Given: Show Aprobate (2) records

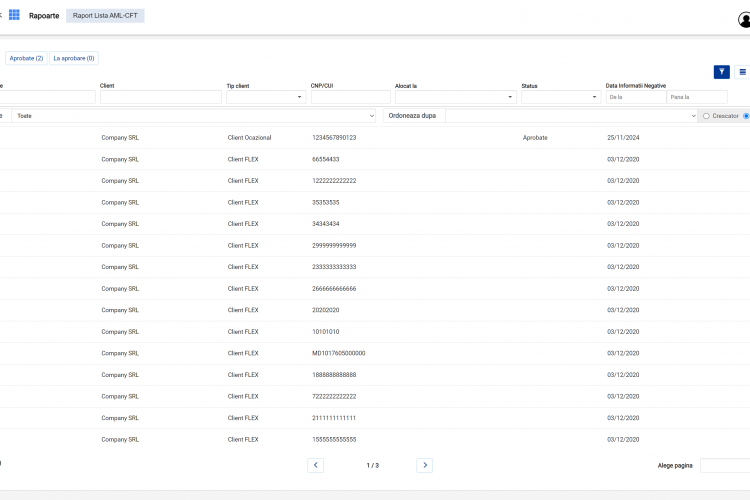Looking at the screenshot, I should (x=26, y=58).
